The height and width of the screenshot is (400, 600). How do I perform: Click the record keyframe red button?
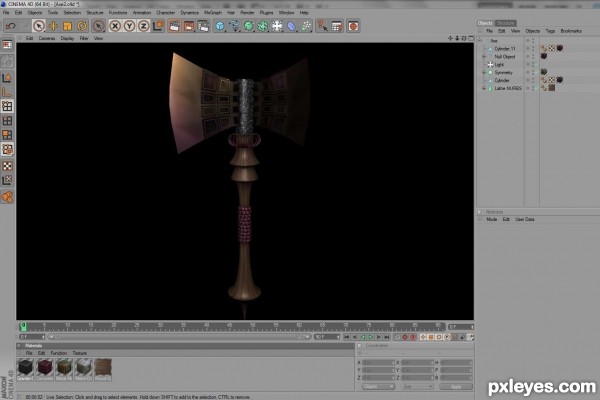(405, 337)
